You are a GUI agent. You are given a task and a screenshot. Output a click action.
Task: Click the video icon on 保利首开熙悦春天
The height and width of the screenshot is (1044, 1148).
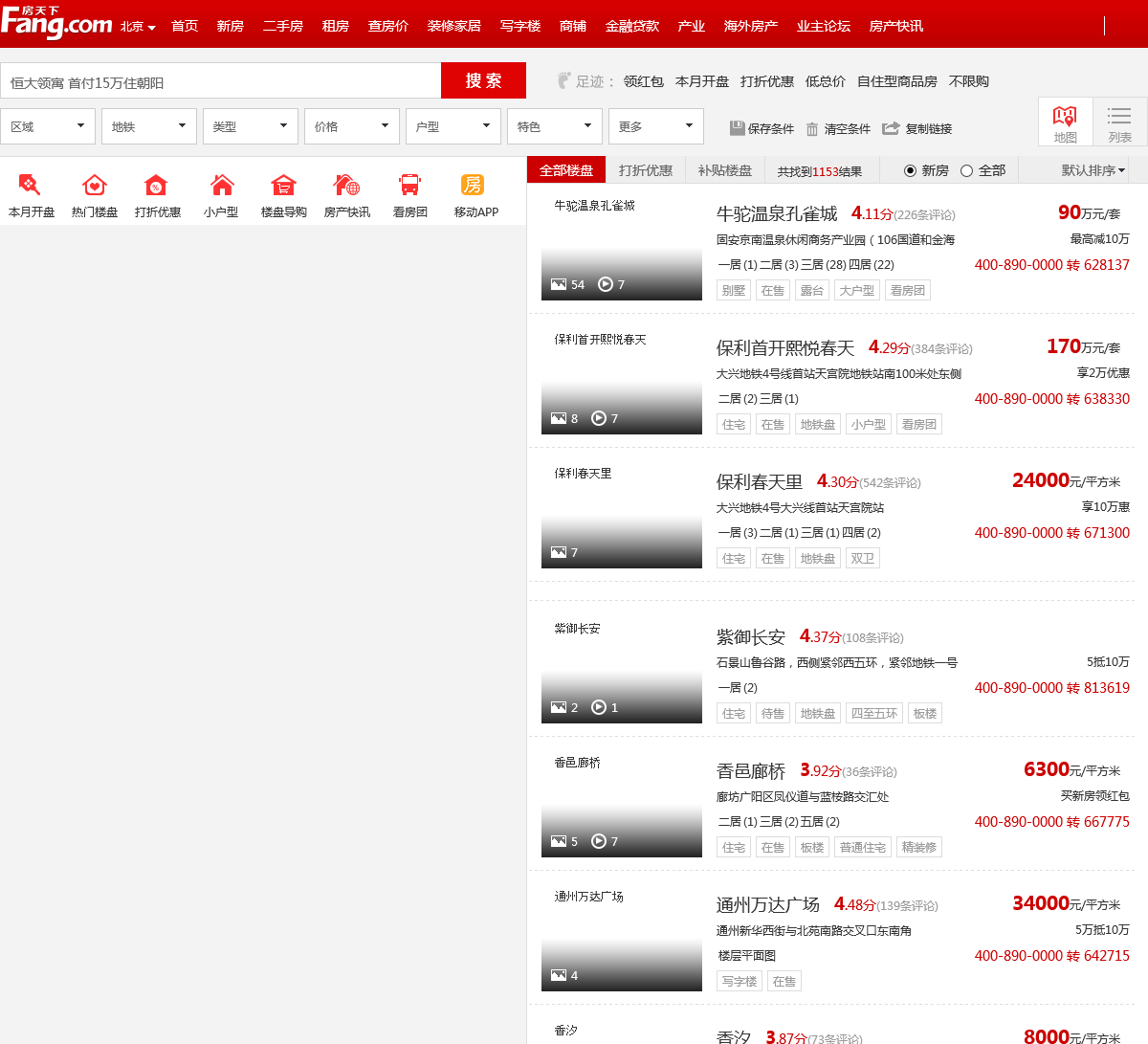point(599,418)
